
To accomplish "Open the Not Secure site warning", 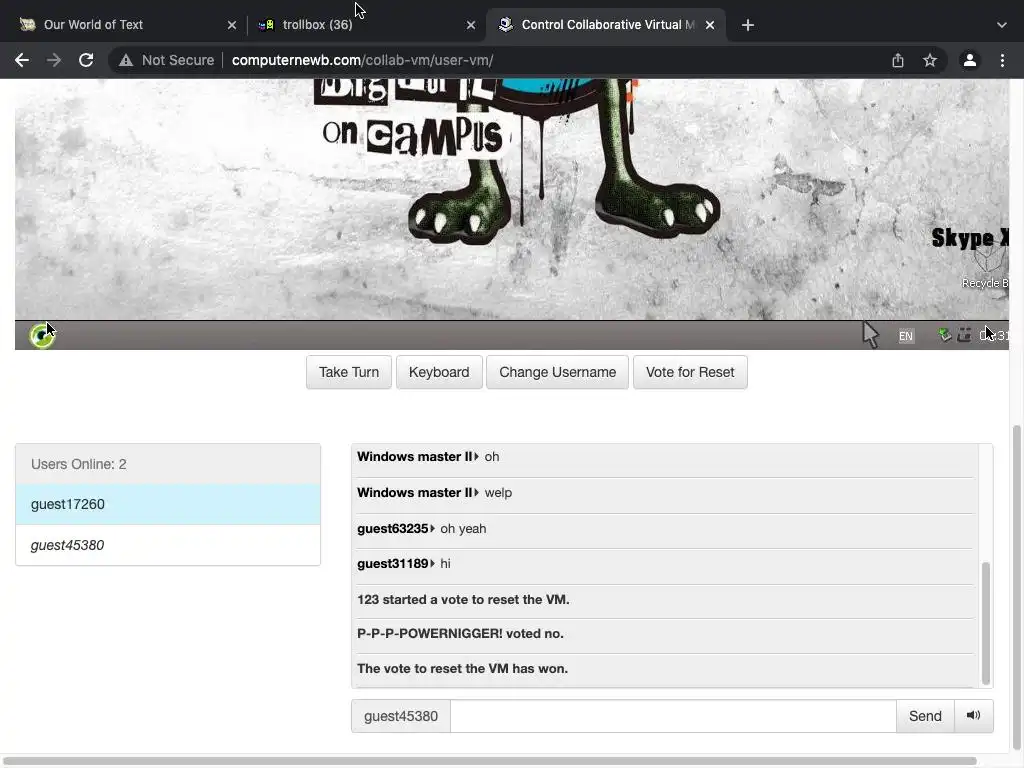I will click(166, 60).
